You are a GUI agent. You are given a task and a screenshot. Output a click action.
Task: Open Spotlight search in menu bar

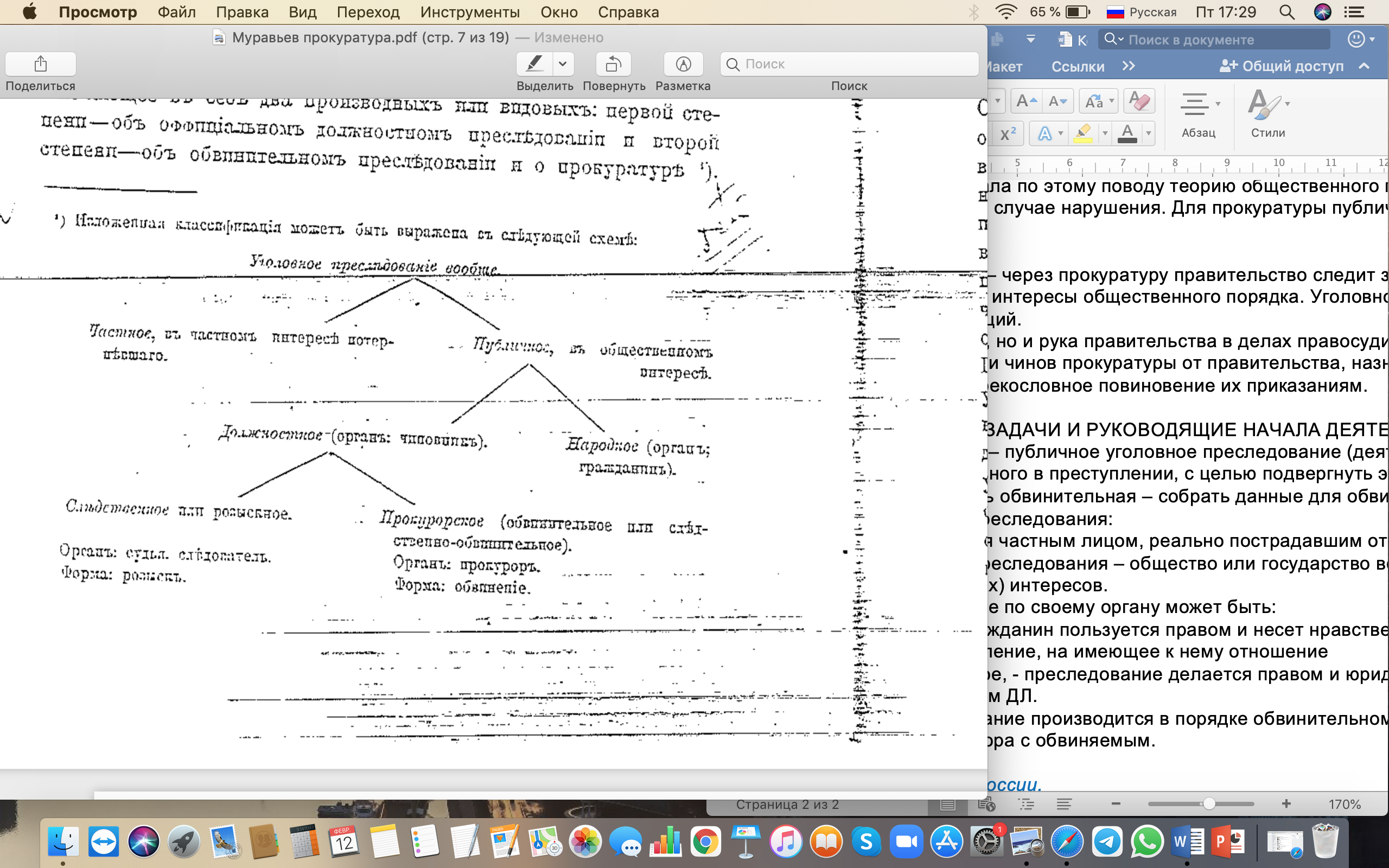(1287, 12)
